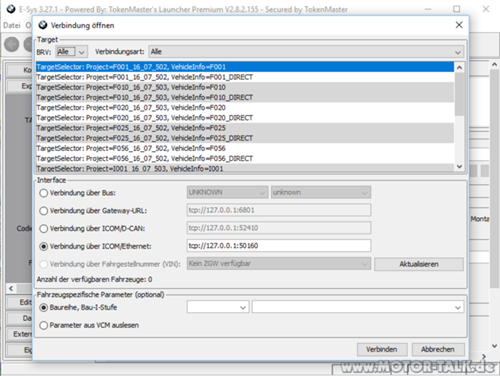Screen dimensions: 500x376
Task: Click main window scroll down arrow at right edge
Action: click(495, 346)
